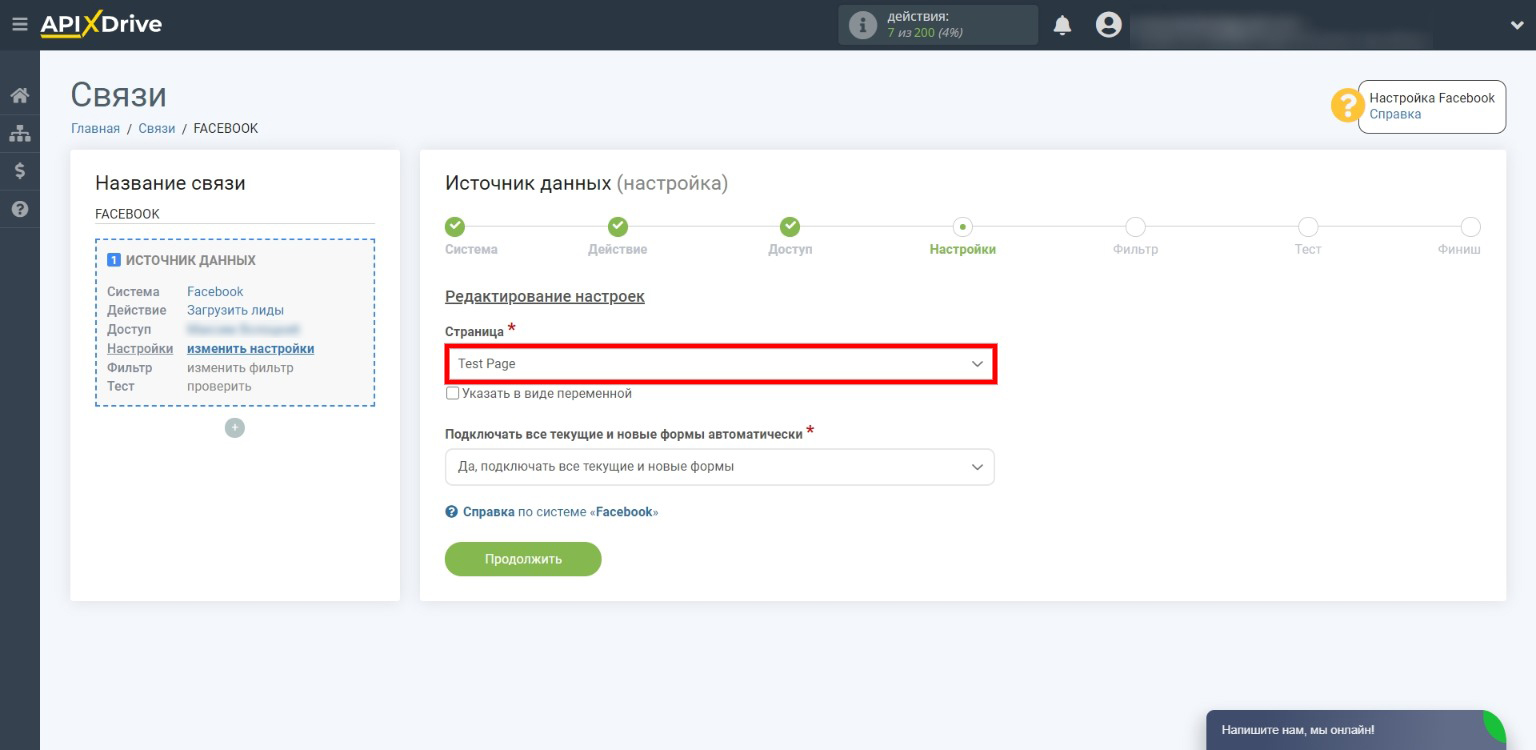Open the hamburger menu icon
1536x750 pixels.
pyautogui.click(x=19, y=25)
